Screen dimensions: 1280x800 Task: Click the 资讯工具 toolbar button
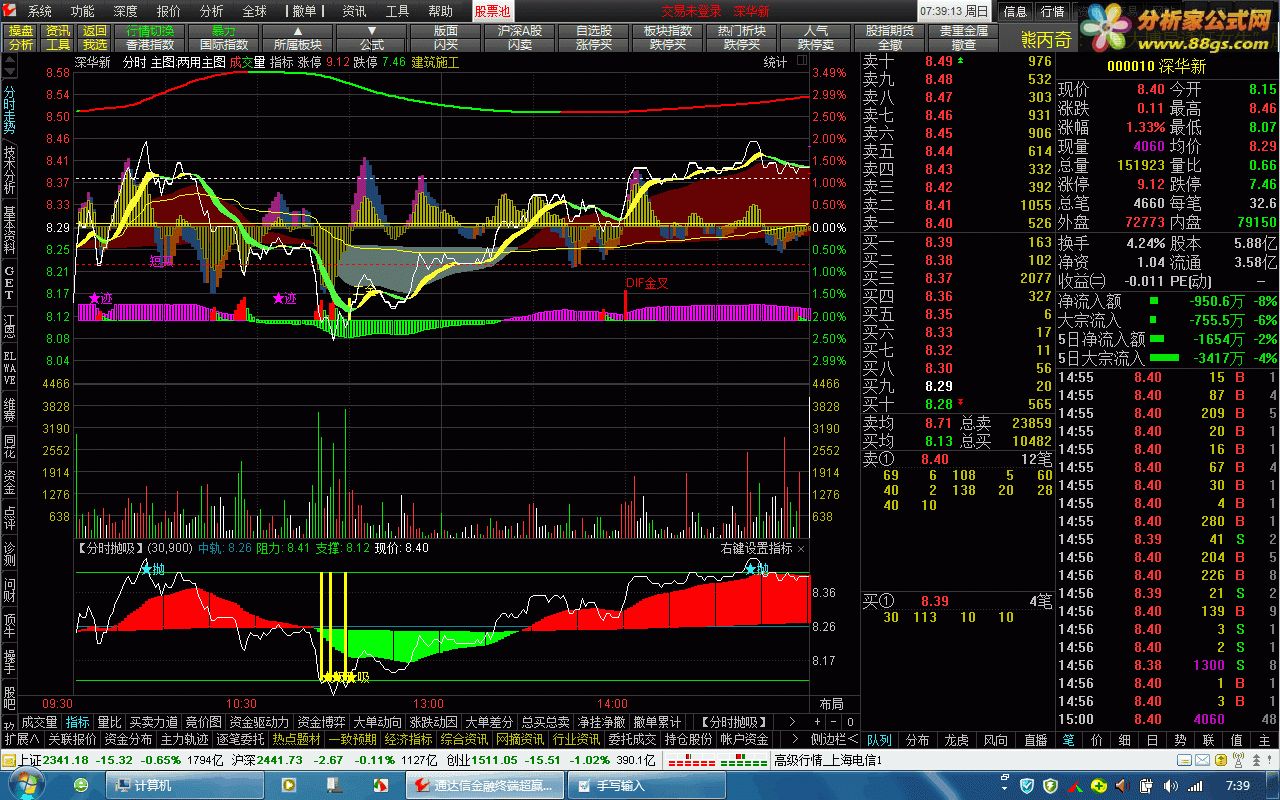tap(58, 38)
